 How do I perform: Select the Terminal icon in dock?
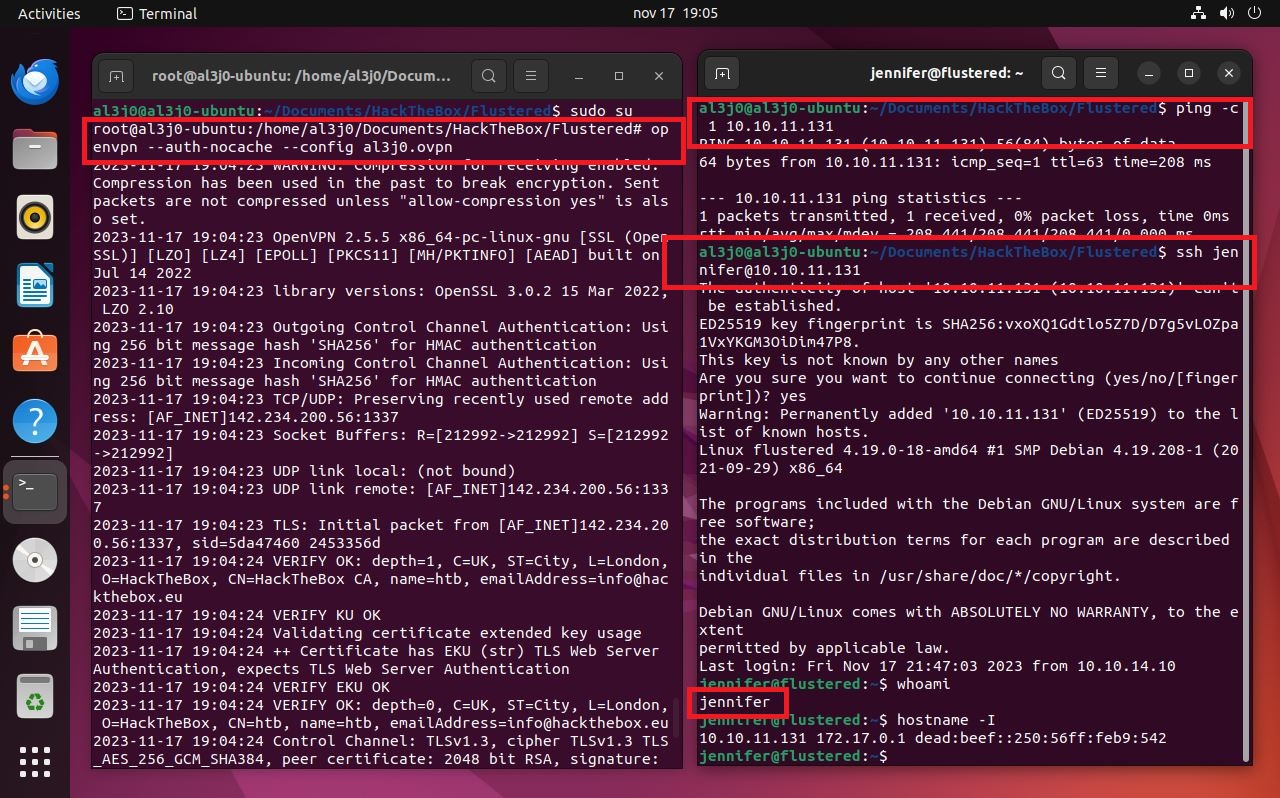tap(35, 491)
